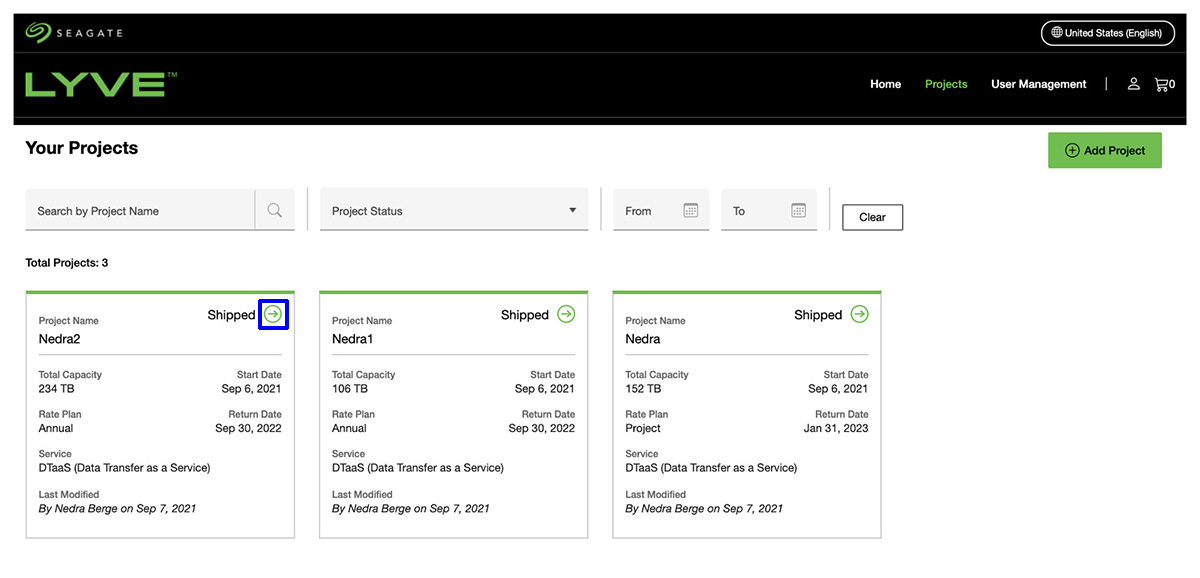The image size is (1200, 578).
Task: Click the search magnifier icon
Action: [275, 210]
